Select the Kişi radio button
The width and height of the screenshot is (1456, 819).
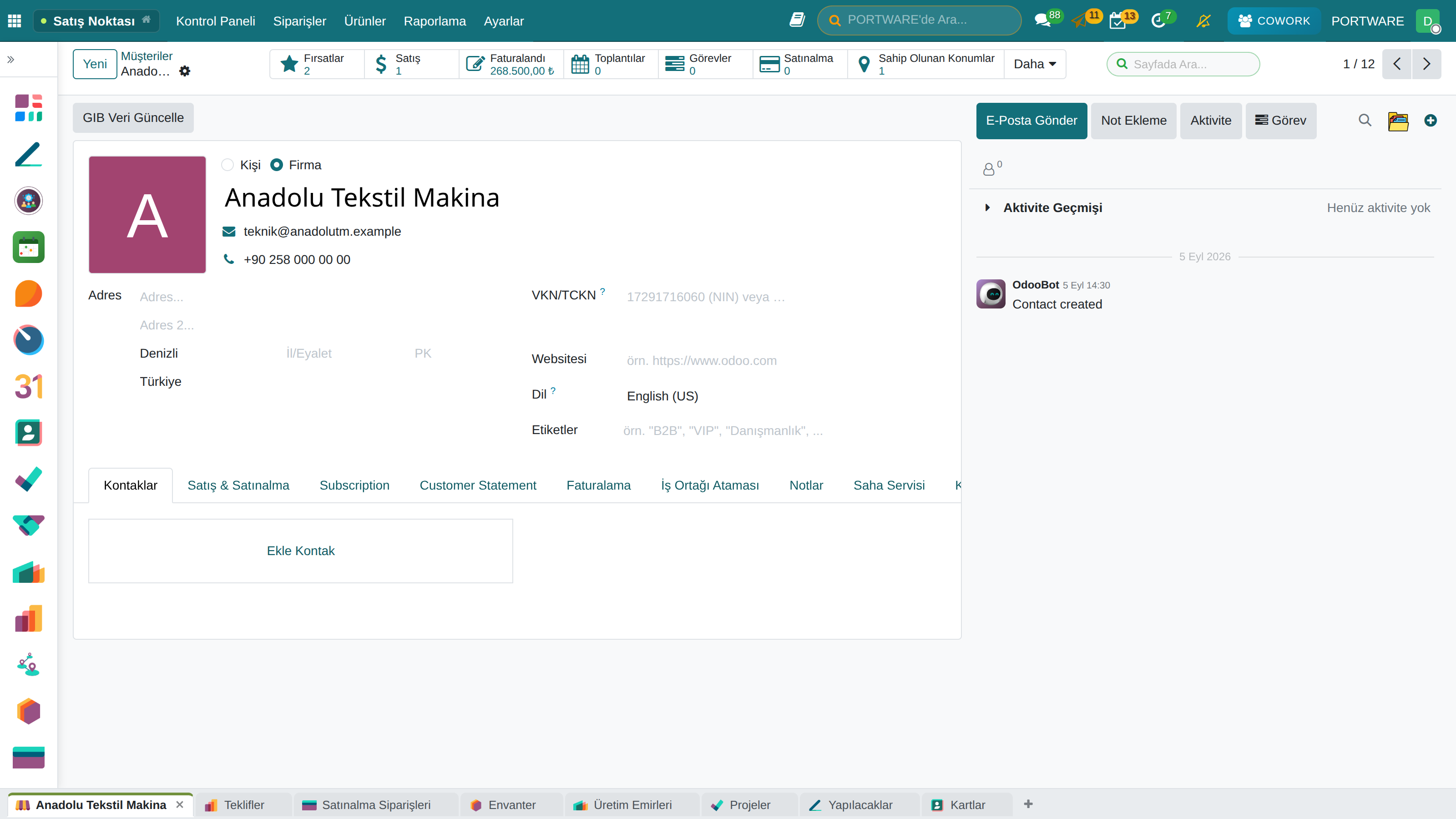click(x=227, y=165)
